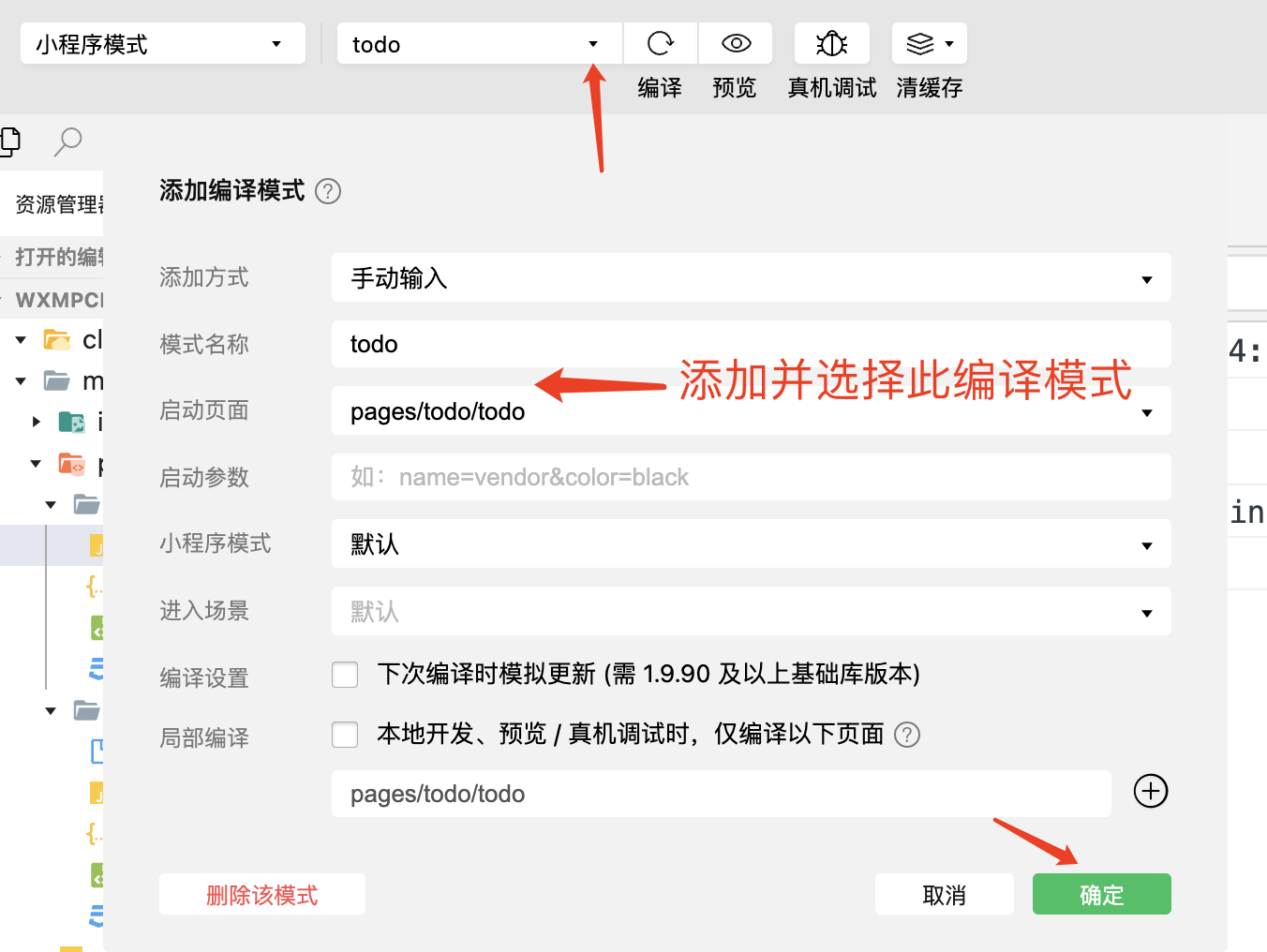This screenshot has width=1267, height=952.
Task: Click the preview eye icon
Action: pyautogui.click(x=736, y=43)
